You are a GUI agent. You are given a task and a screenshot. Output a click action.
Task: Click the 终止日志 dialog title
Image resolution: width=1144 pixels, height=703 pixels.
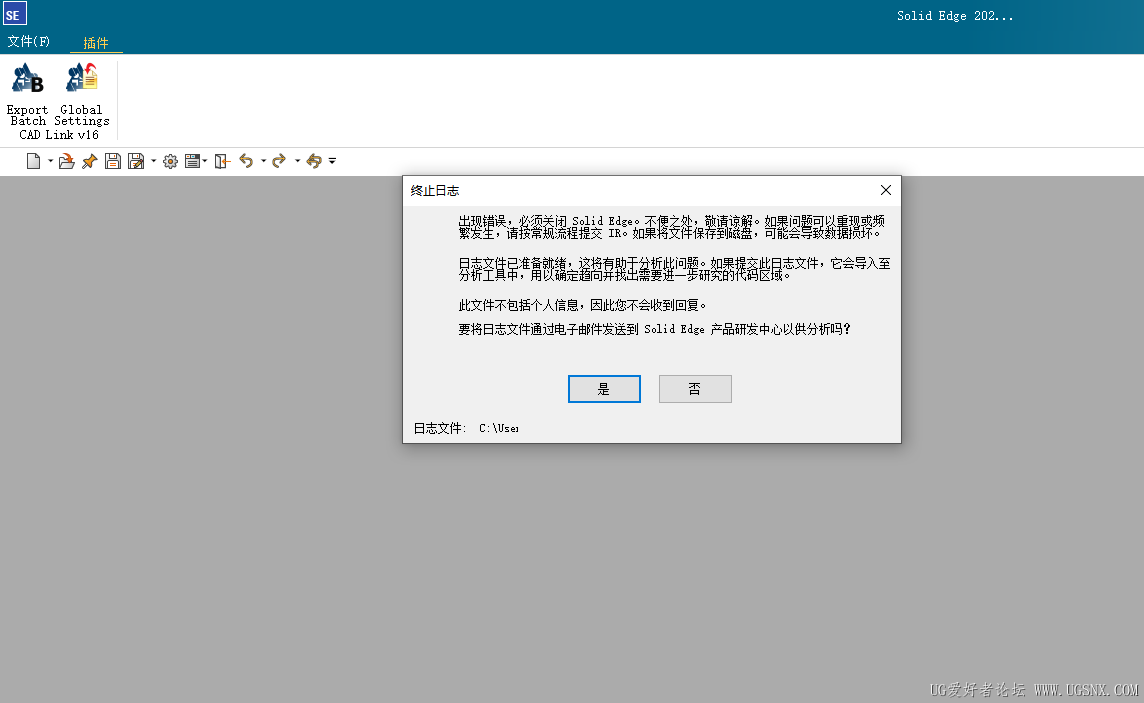(x=435, y=191)
